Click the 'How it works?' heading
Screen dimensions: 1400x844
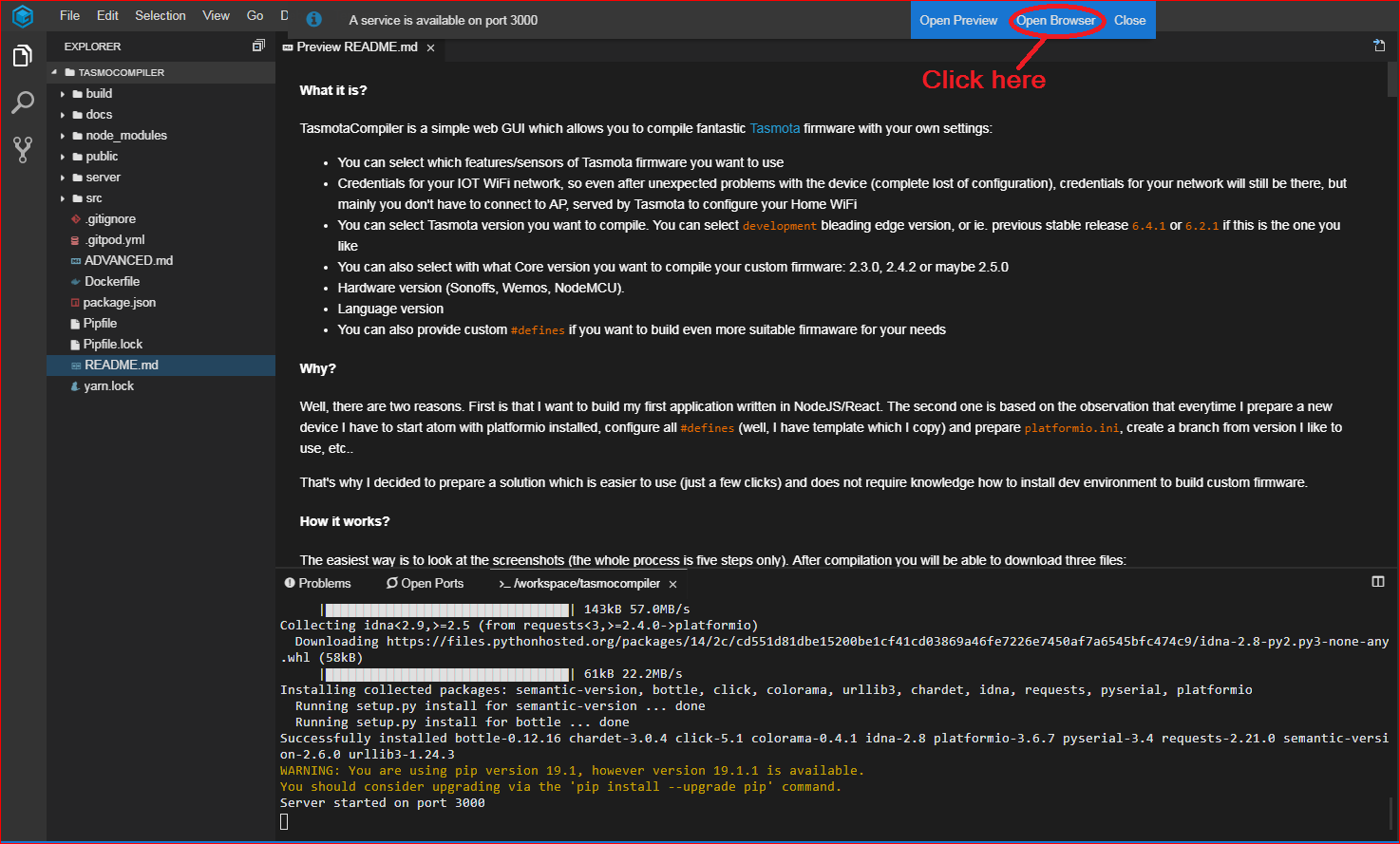(345, 521)
